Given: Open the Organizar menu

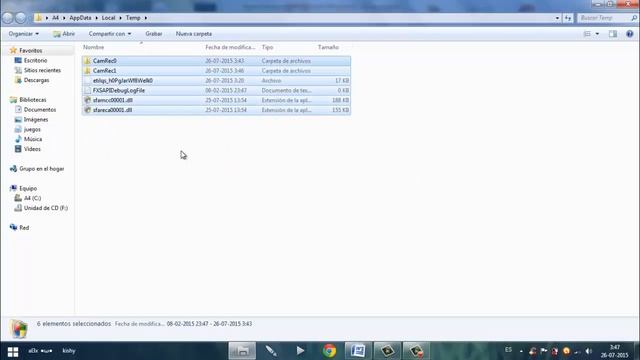Looking at the screenshot, I should (24, 34).
